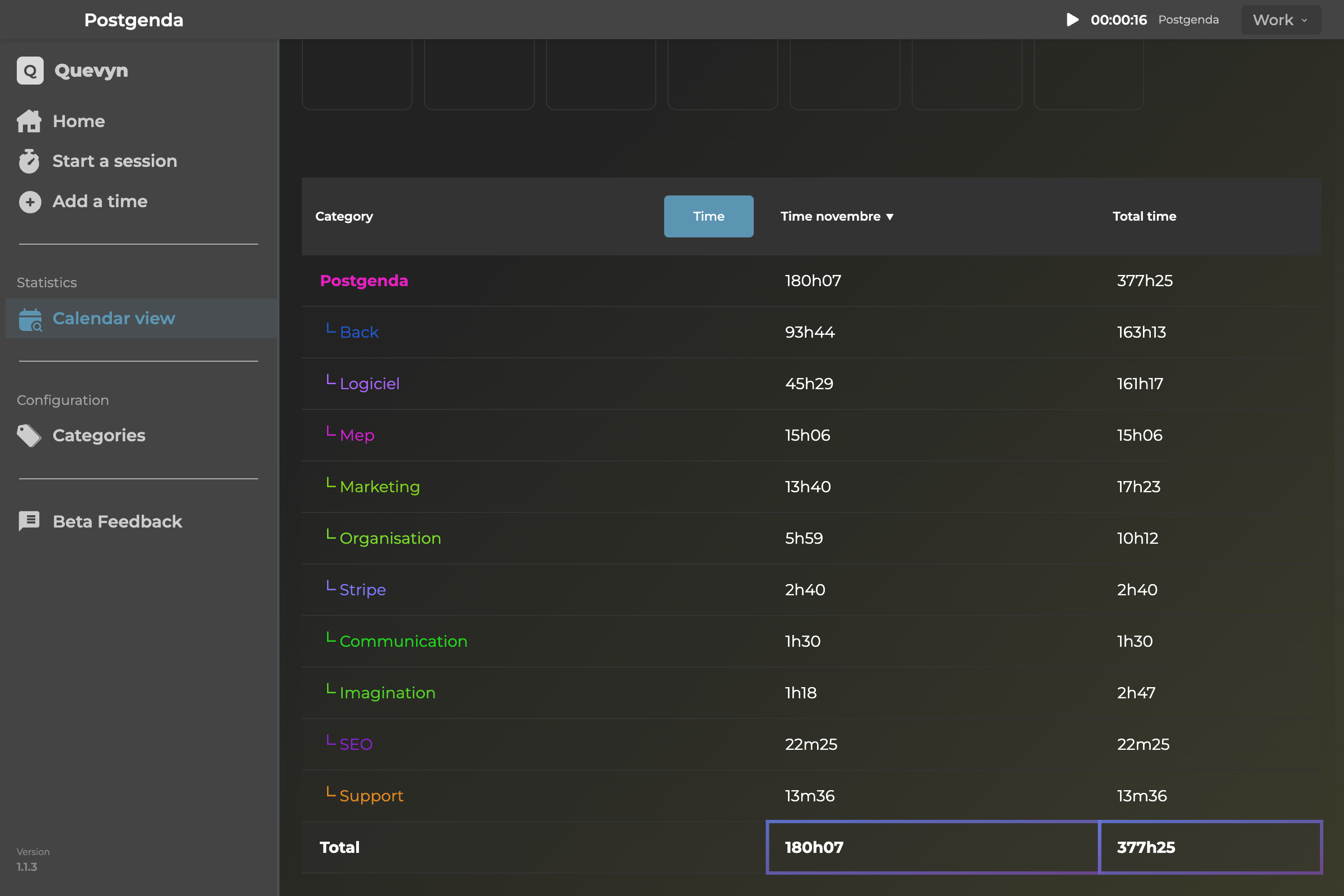Select Add a time in the sidebar

click(100, 202)
